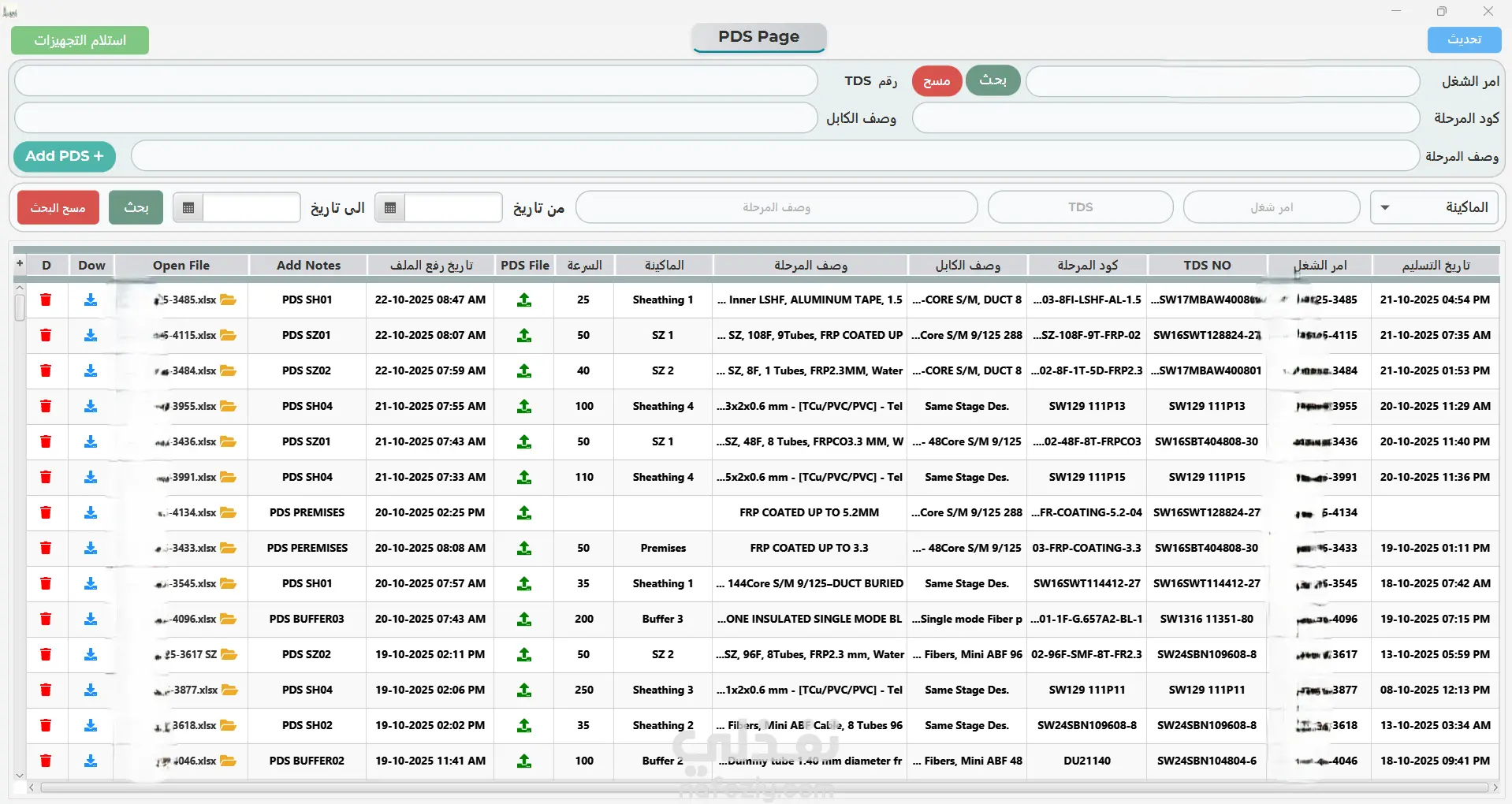Sort by the تاريخ التسليم column header

[x=1435, y=266]
